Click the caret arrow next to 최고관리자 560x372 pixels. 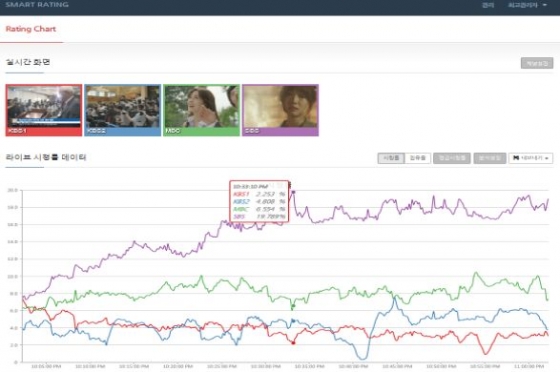[x=545, y=5]
